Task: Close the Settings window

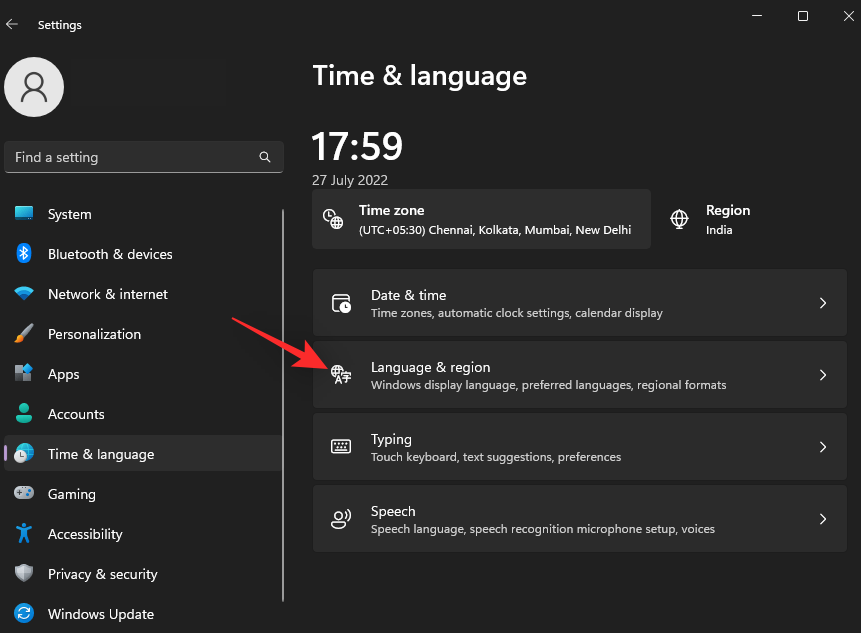Action: pos(848,16)
